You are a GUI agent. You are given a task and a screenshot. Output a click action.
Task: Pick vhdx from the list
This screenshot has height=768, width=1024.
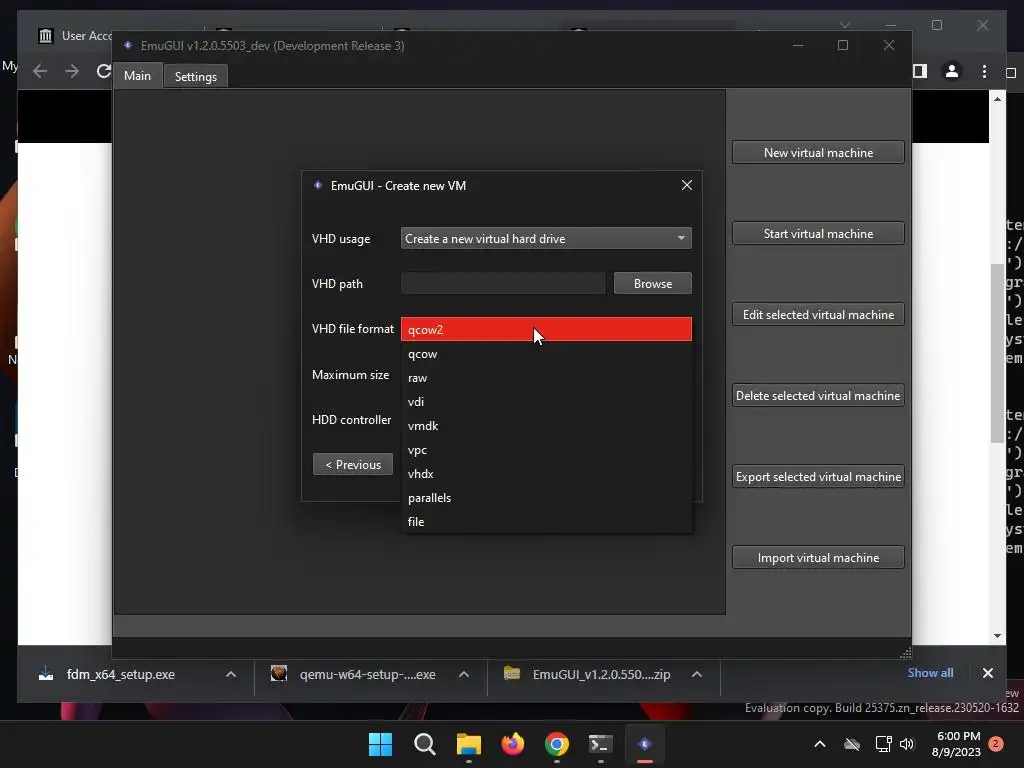pyautogui.click(x=546, y=473)
